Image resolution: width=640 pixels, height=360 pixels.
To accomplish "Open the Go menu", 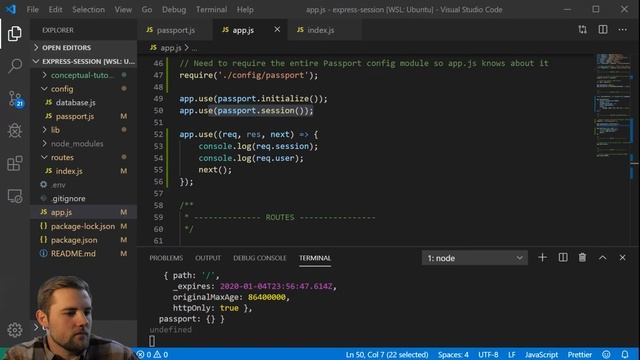I will point(147,9).
